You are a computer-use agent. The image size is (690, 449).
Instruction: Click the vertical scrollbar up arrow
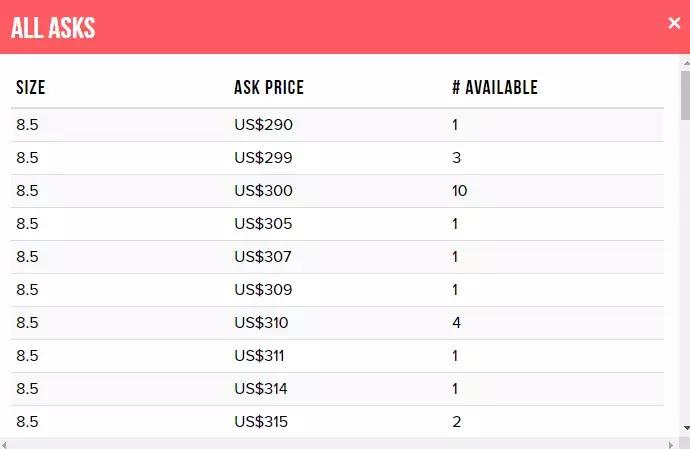pyautogui.click(x=684, y=62)
